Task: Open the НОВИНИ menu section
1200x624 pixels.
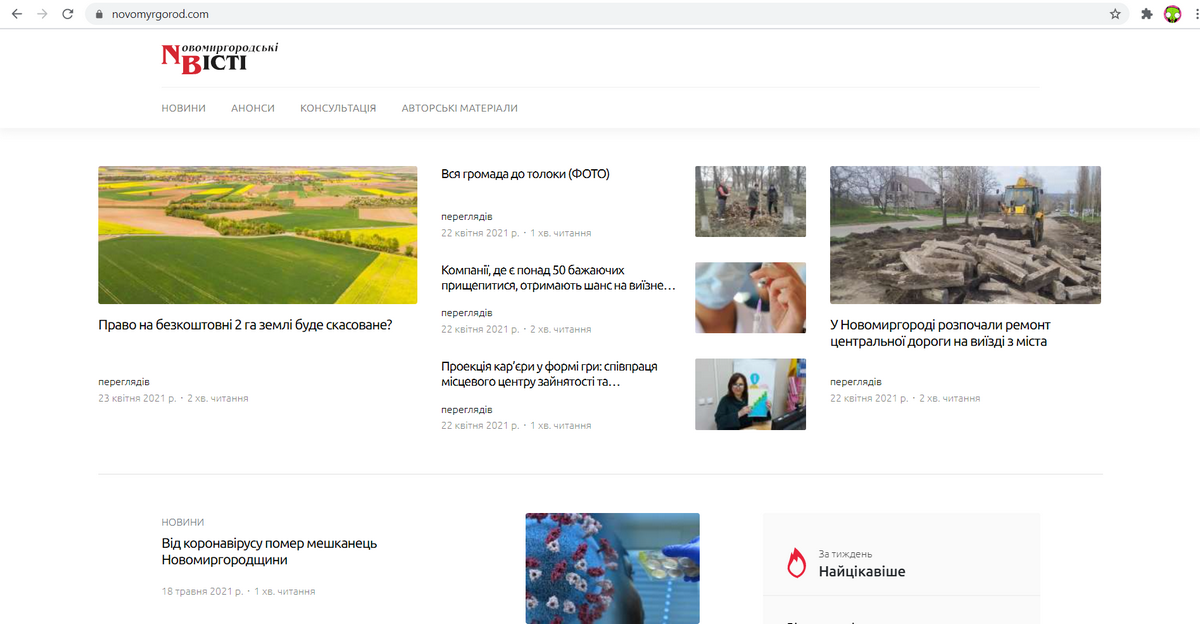Action: (183, 108)
